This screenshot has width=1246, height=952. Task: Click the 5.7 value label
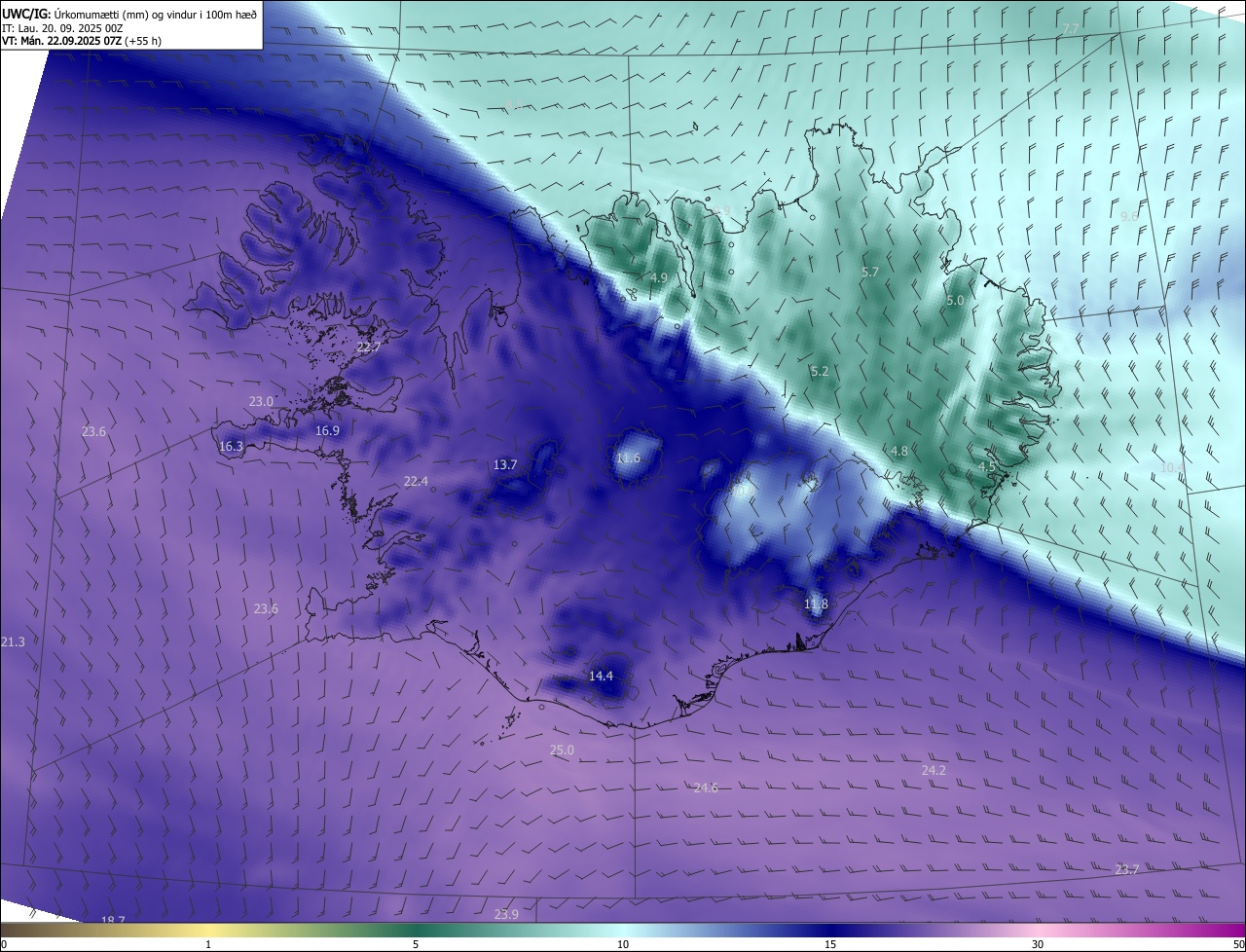(x=870, y=273)
